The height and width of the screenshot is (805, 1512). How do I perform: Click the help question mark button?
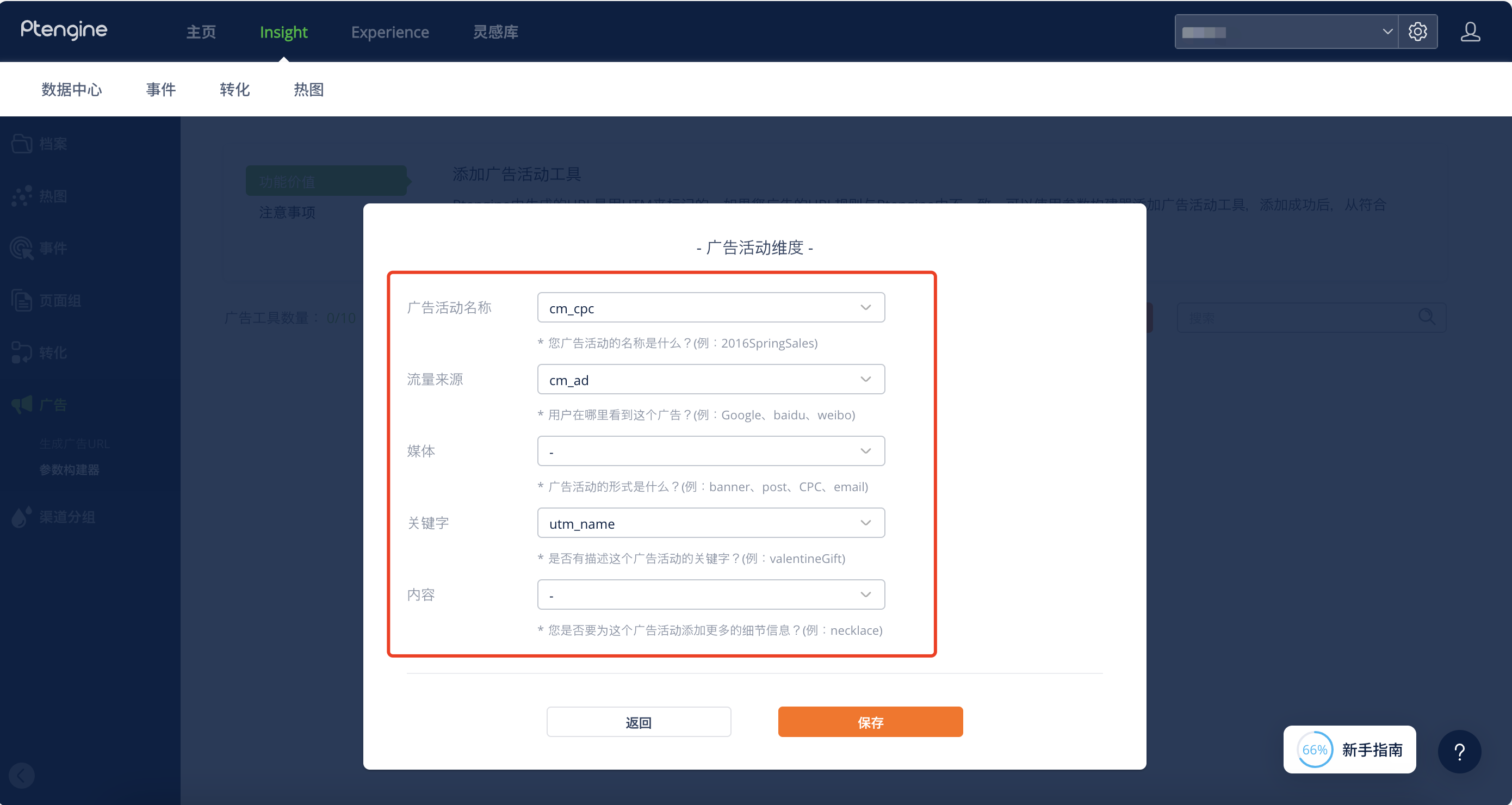tap(1459, 751)
